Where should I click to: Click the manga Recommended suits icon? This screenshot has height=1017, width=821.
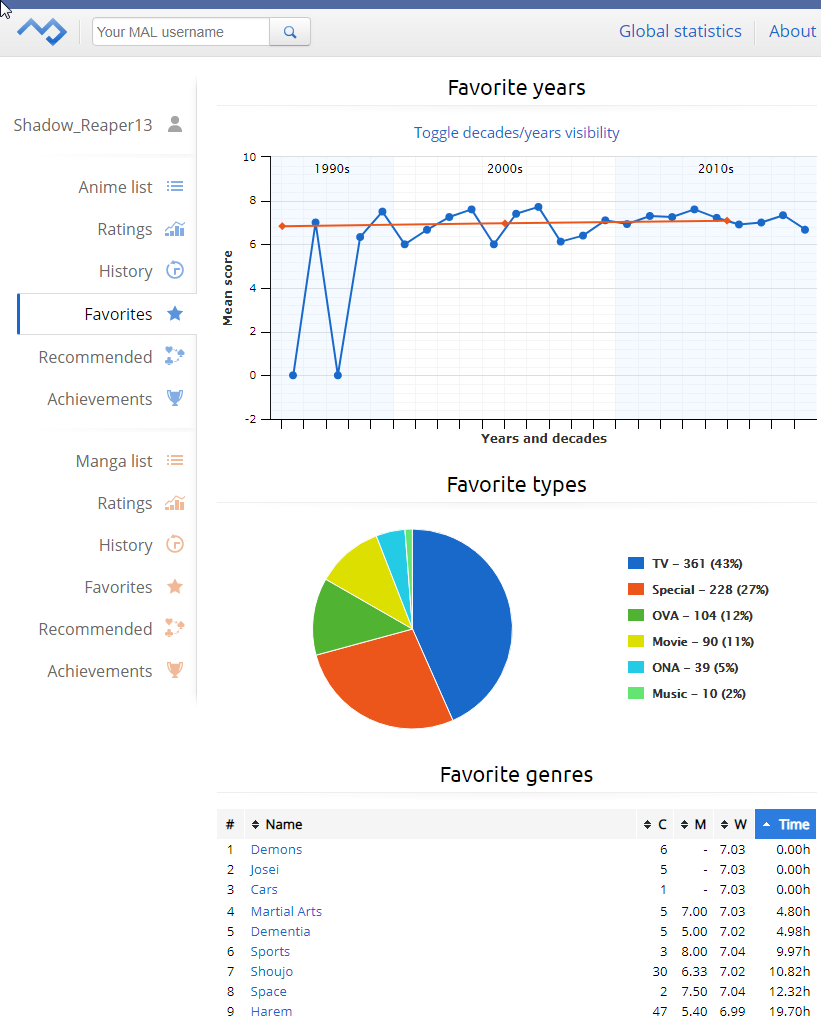(175, 629)
